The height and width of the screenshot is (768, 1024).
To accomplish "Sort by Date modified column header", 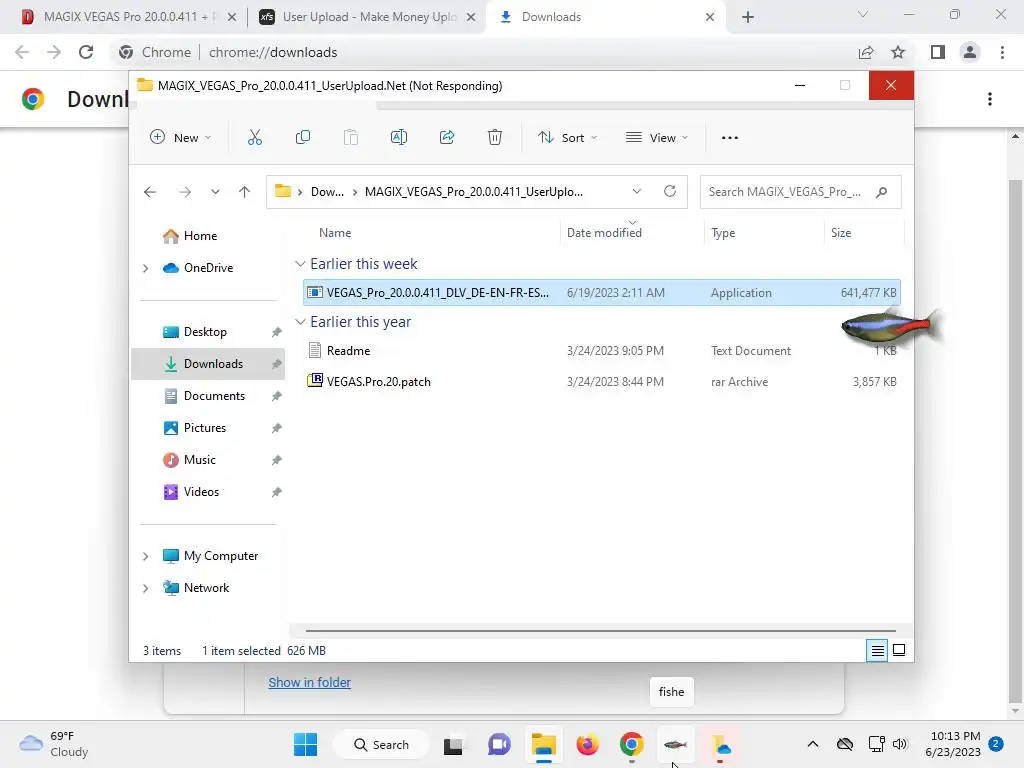I will (x=604, y=232).
